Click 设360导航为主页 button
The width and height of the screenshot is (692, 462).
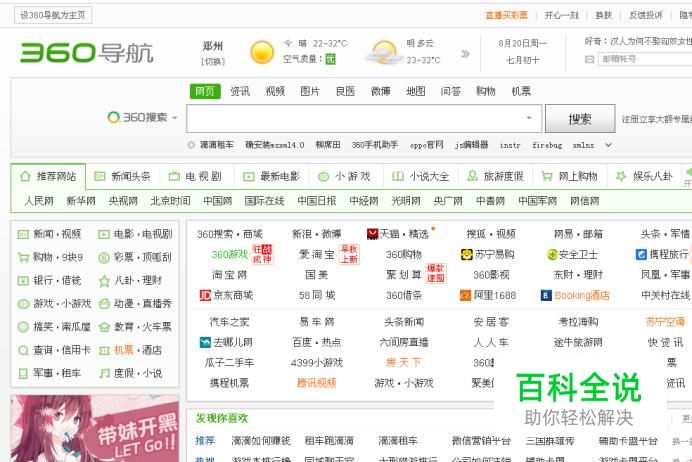53,15
